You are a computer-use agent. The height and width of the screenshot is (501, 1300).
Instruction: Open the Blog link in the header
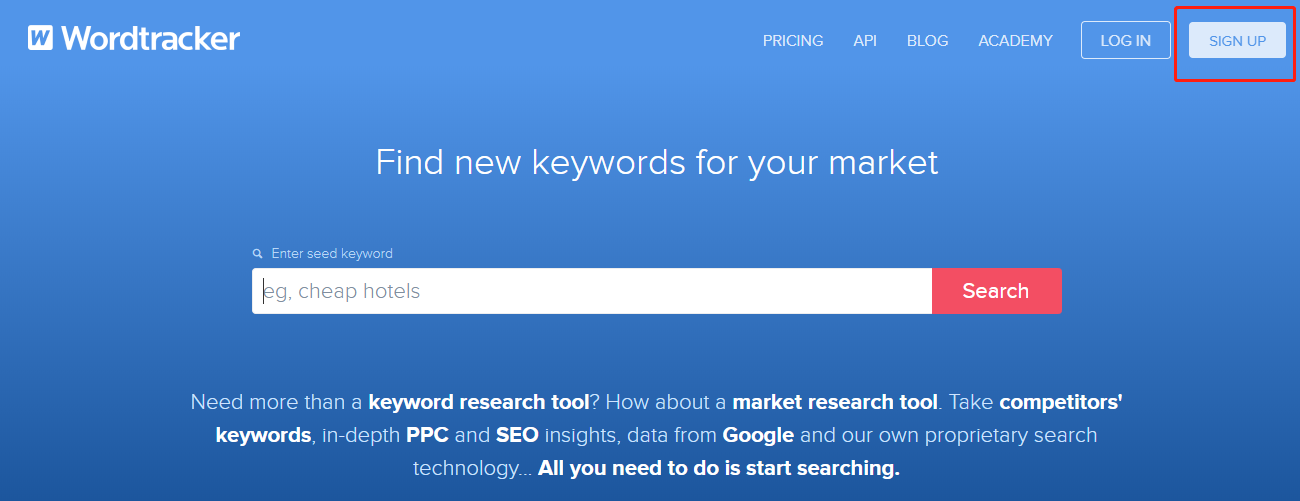coord(927,41)
